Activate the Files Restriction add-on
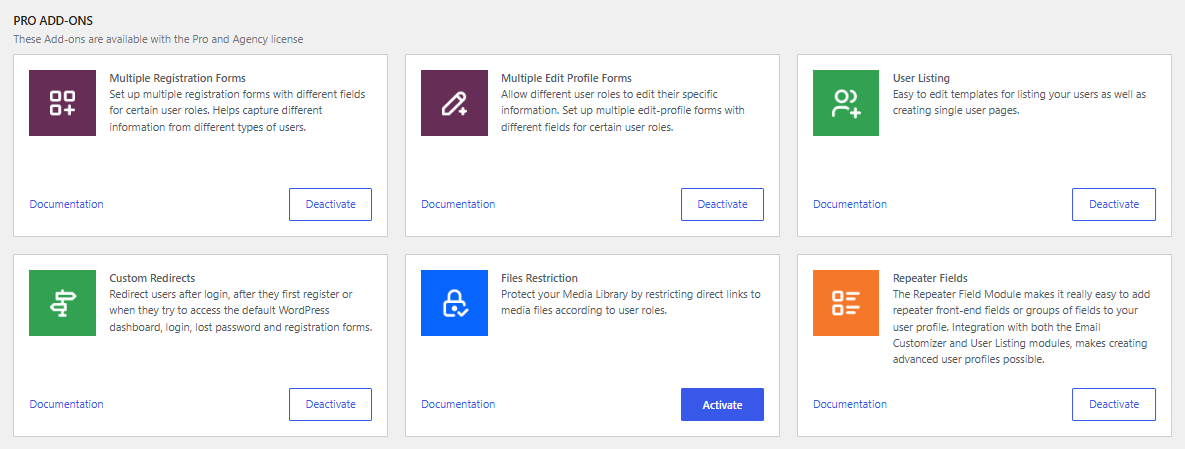 coord(722,404)
